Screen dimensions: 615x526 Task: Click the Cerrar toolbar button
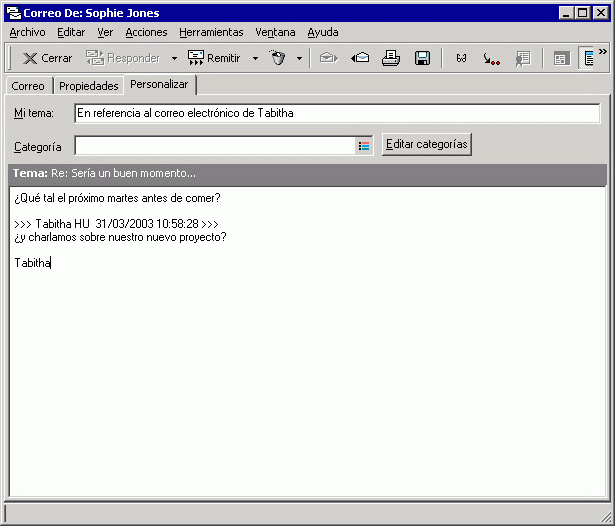pos(47,58)
